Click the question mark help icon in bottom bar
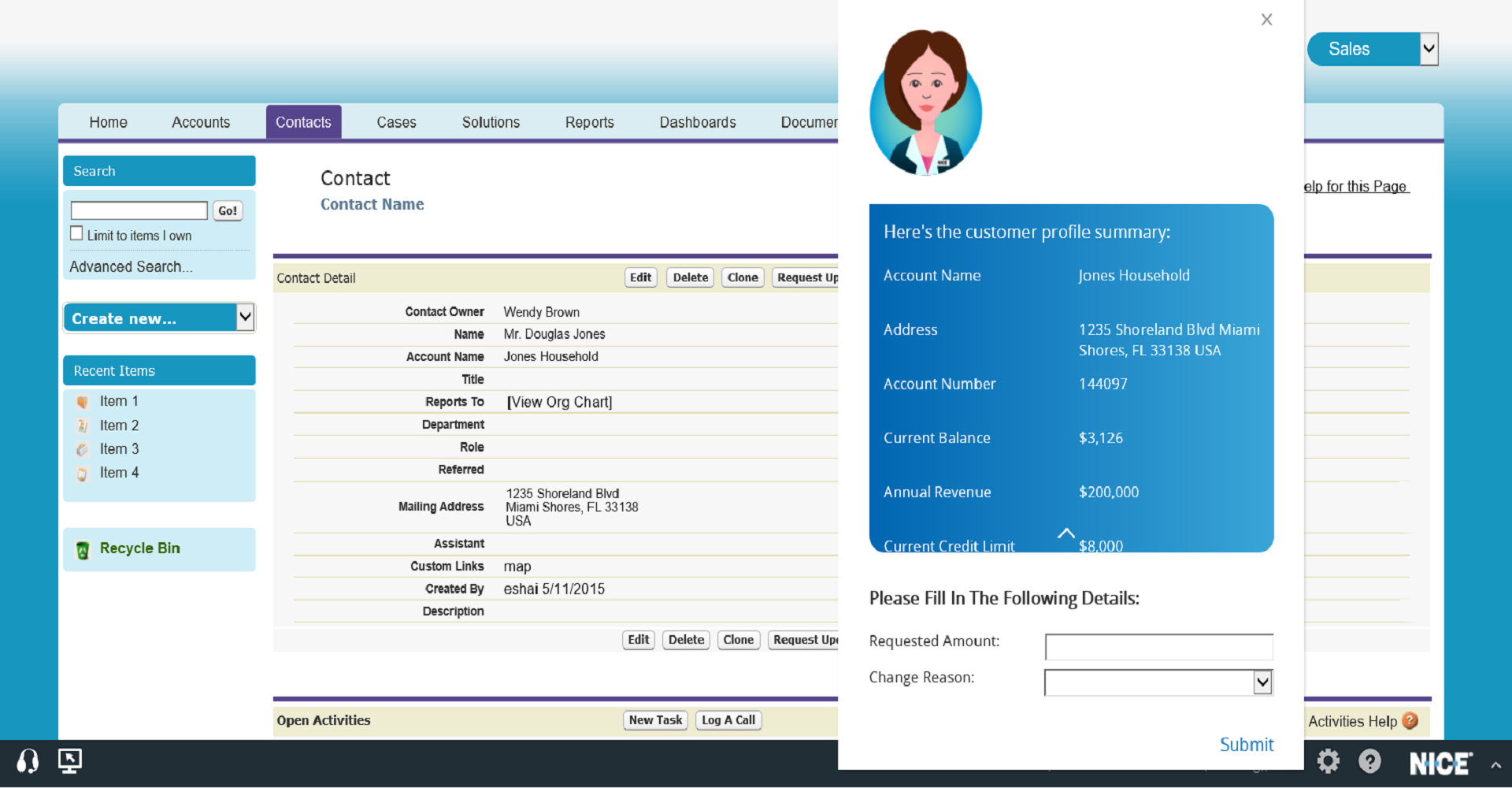 click(x=1369, y=761)
